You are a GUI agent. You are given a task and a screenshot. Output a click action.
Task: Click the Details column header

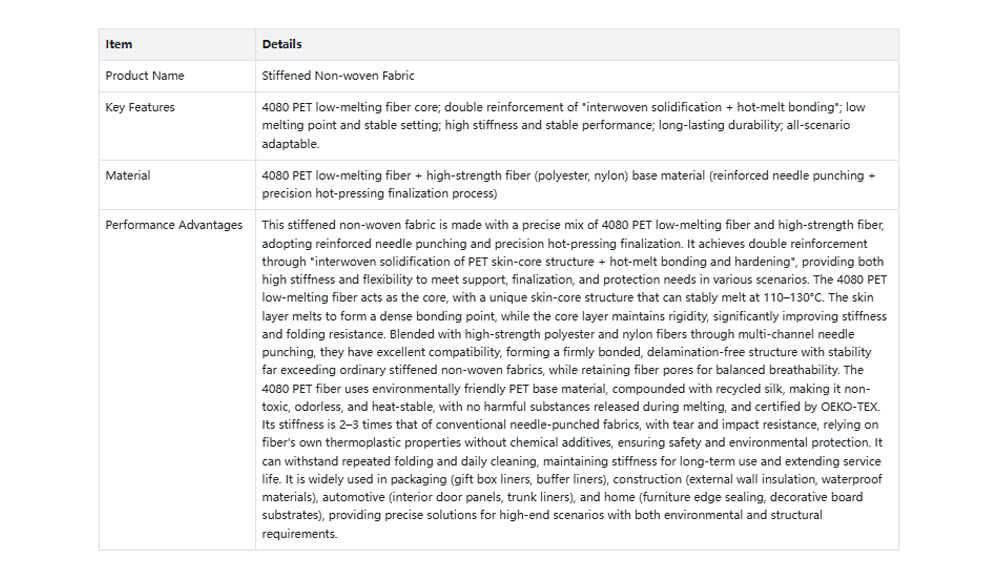[x=282, y=44]
